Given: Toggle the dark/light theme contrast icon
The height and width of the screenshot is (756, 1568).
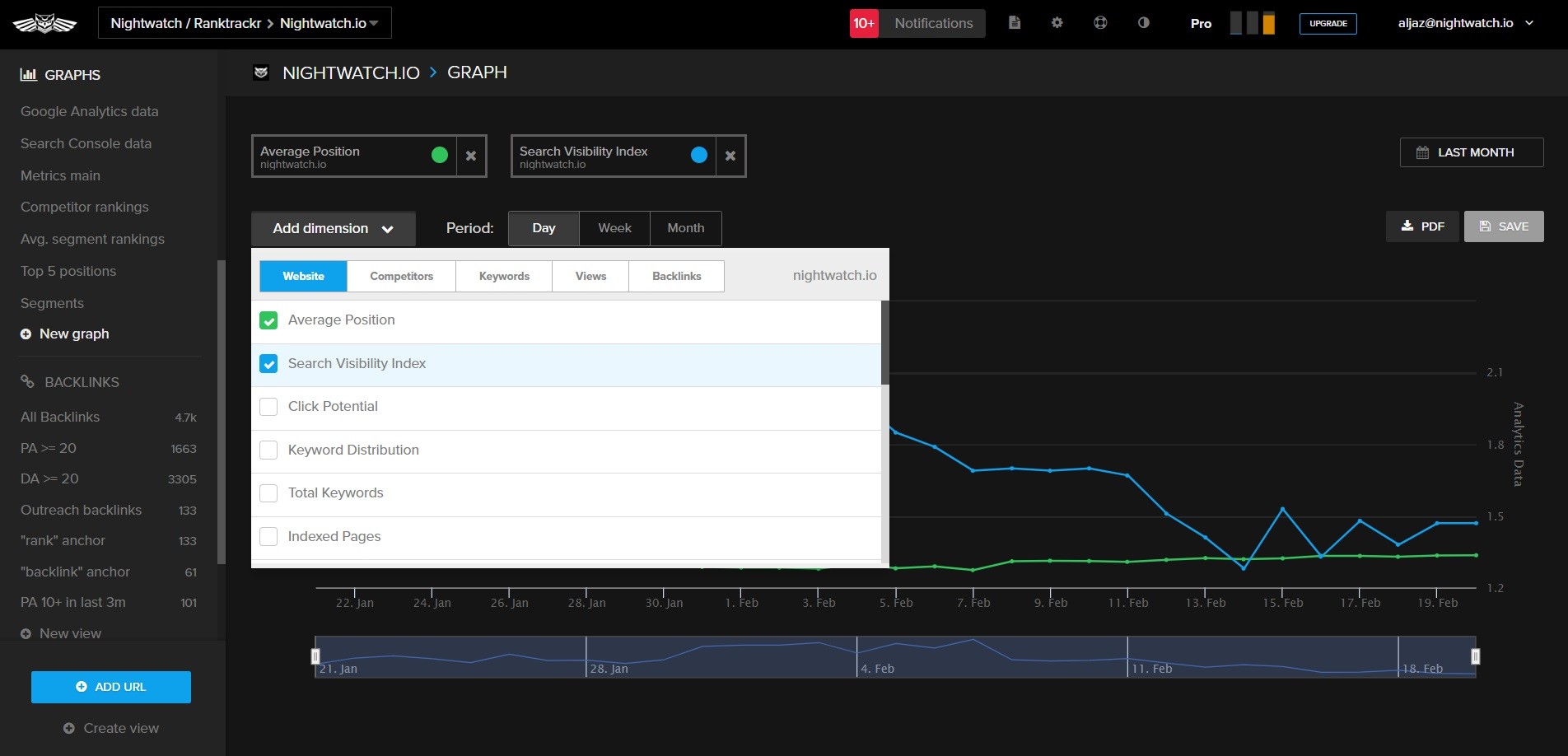Looking at the screenshot, I should point(1143,23).
